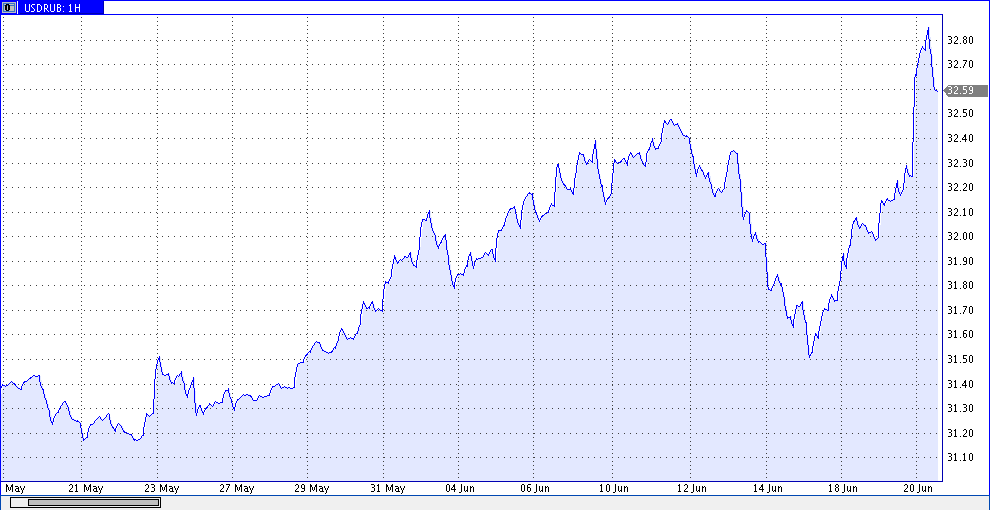990x510 pixels.
Task: Click the 31.40 price axis label
Action: coord(960,384)
